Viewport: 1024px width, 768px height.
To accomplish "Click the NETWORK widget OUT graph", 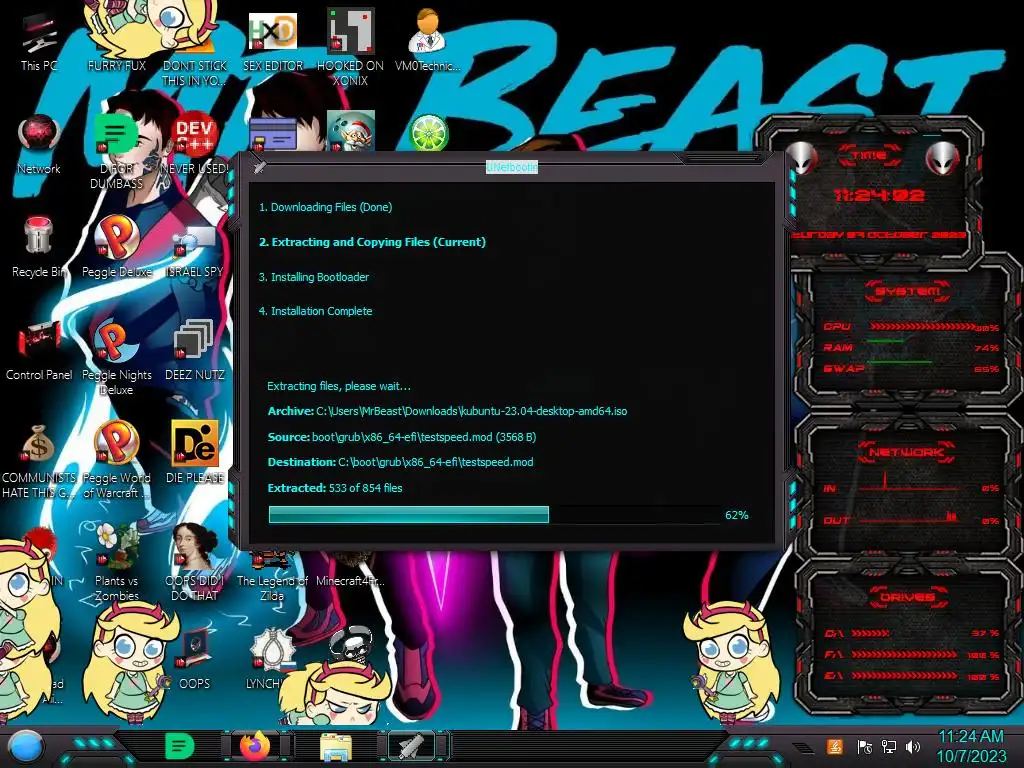I will click(909, 519).
